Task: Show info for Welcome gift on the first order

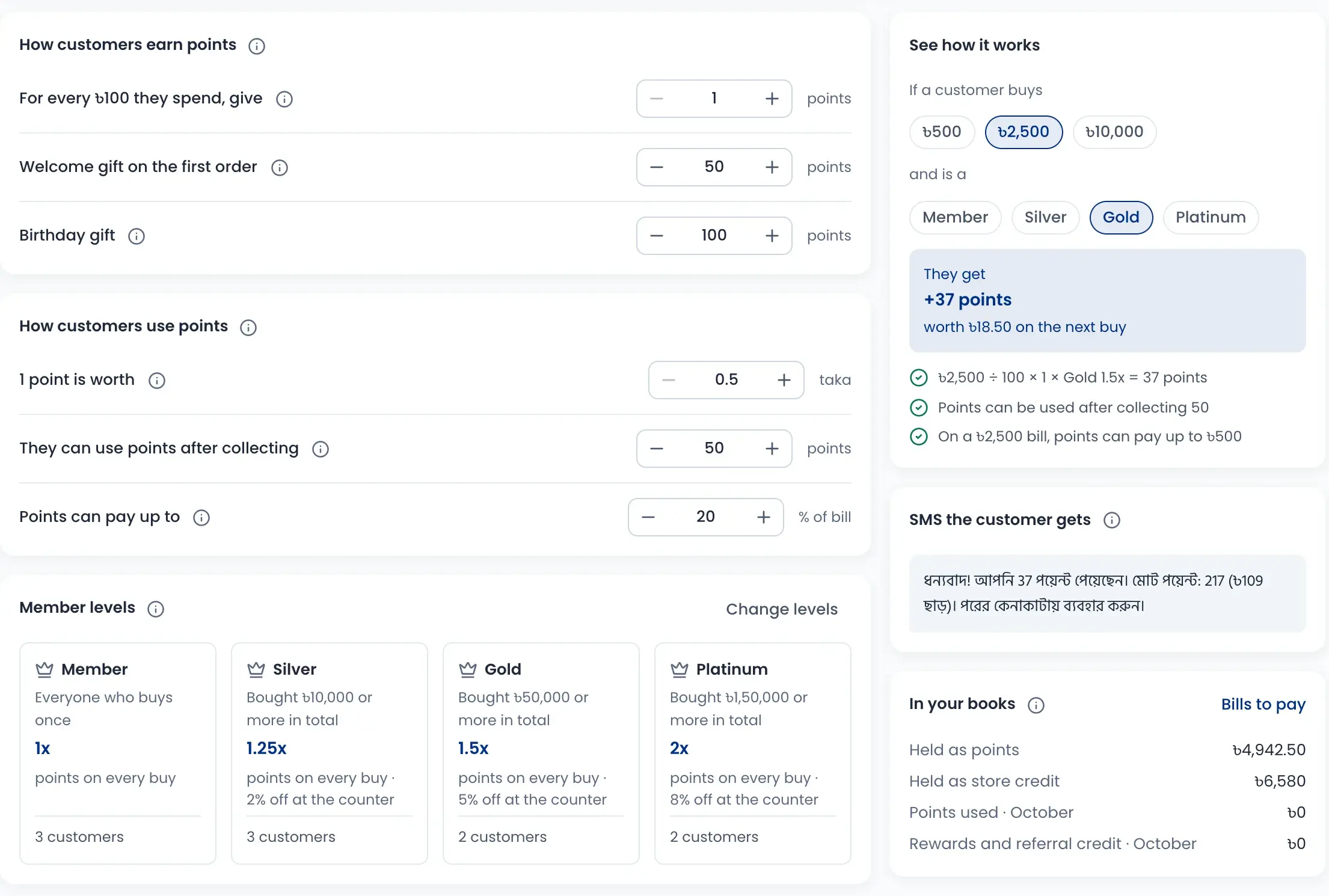Action: tap(280, 167)
